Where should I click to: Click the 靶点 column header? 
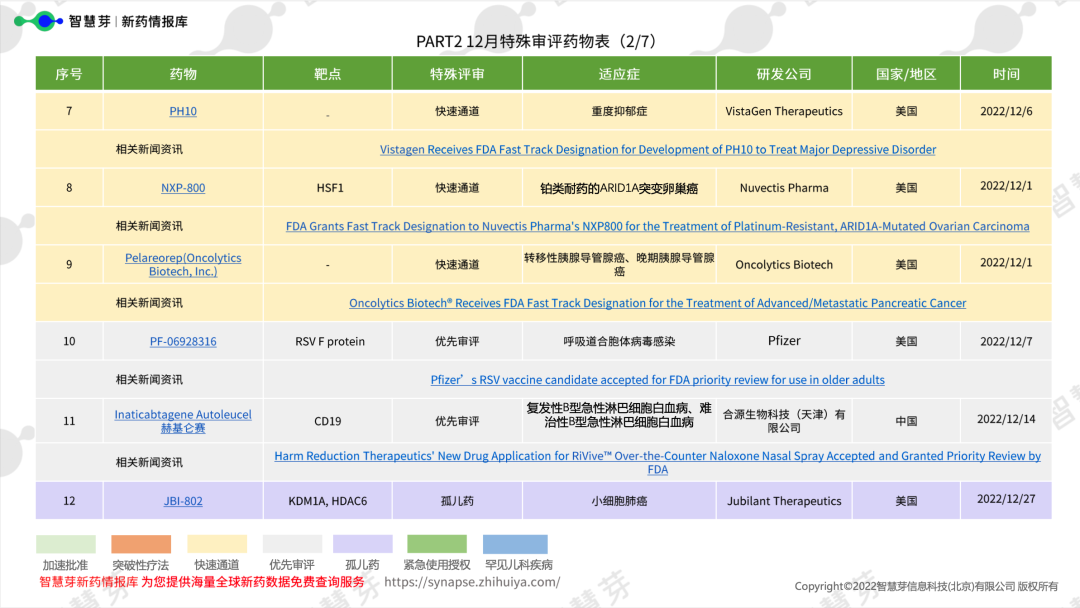pyautogui.click(x=328, y=74)
